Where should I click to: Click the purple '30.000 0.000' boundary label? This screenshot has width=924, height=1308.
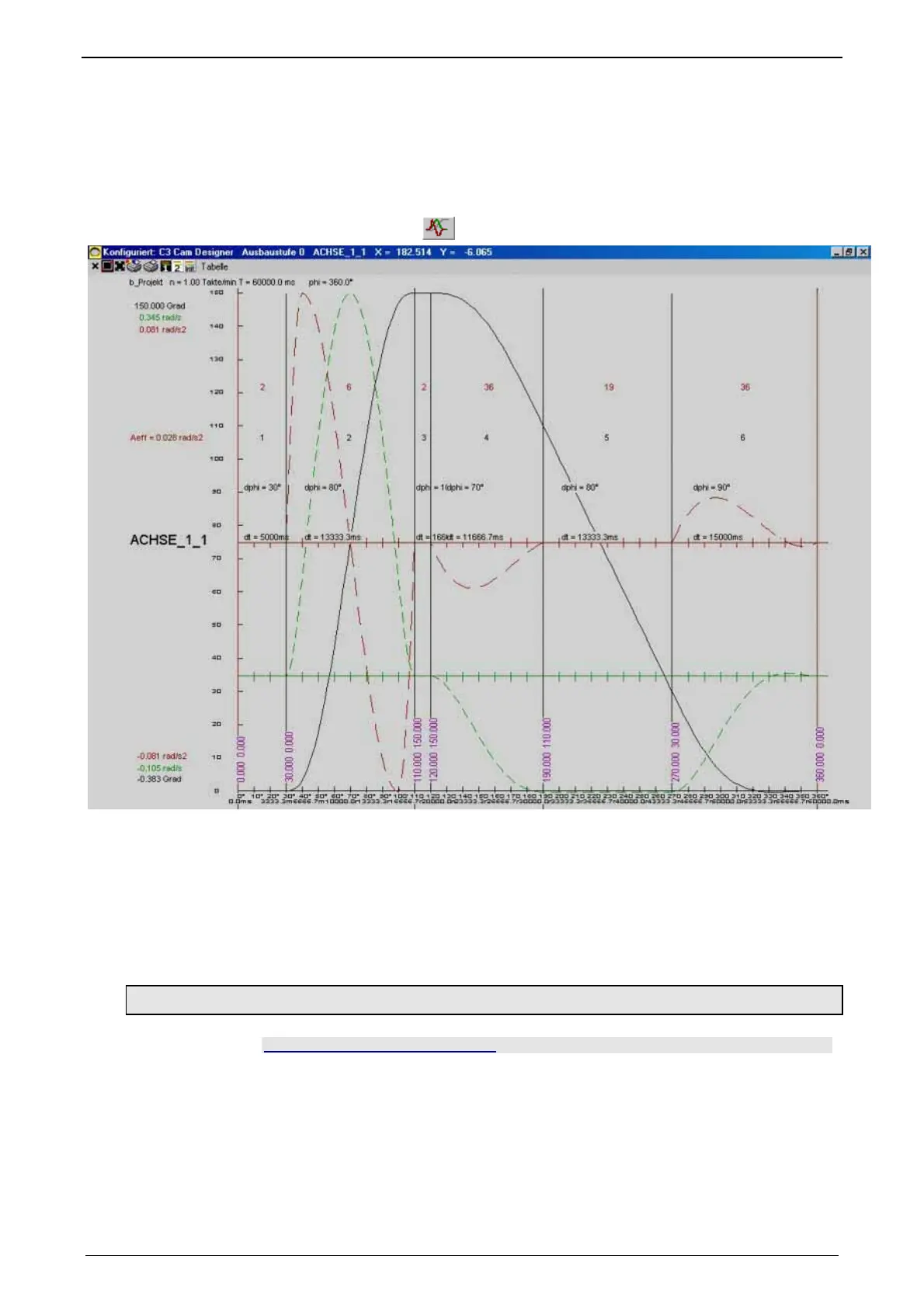pyautogui.click(x=290, y=757)
